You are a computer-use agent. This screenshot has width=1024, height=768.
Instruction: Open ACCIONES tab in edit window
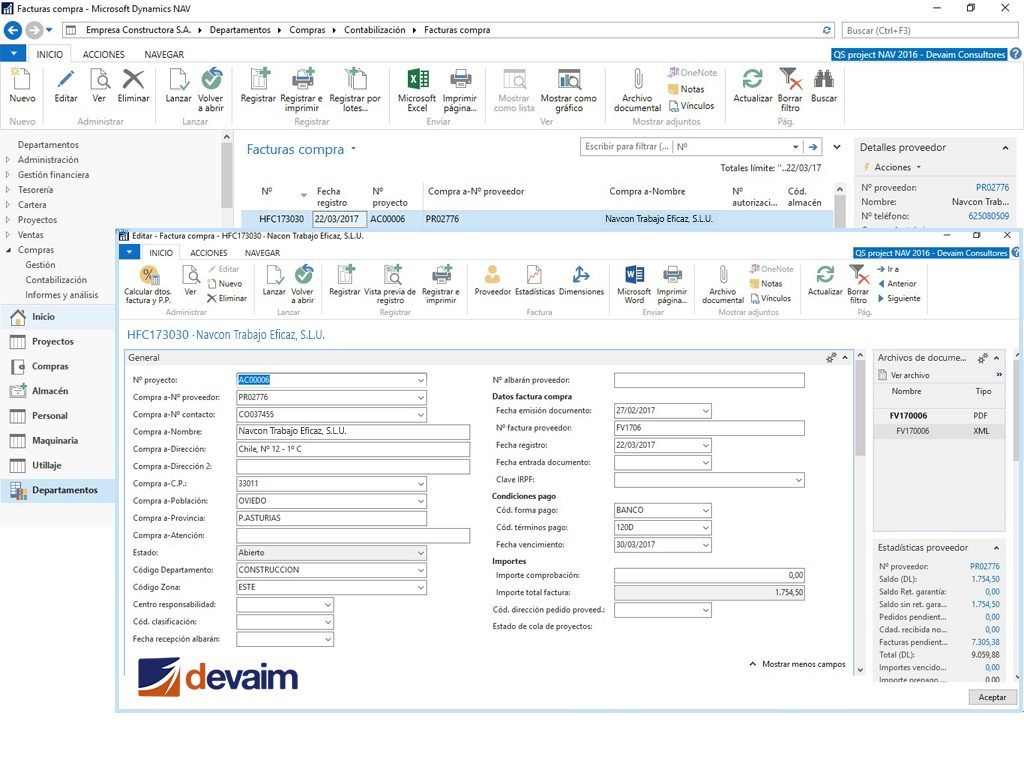209,253
